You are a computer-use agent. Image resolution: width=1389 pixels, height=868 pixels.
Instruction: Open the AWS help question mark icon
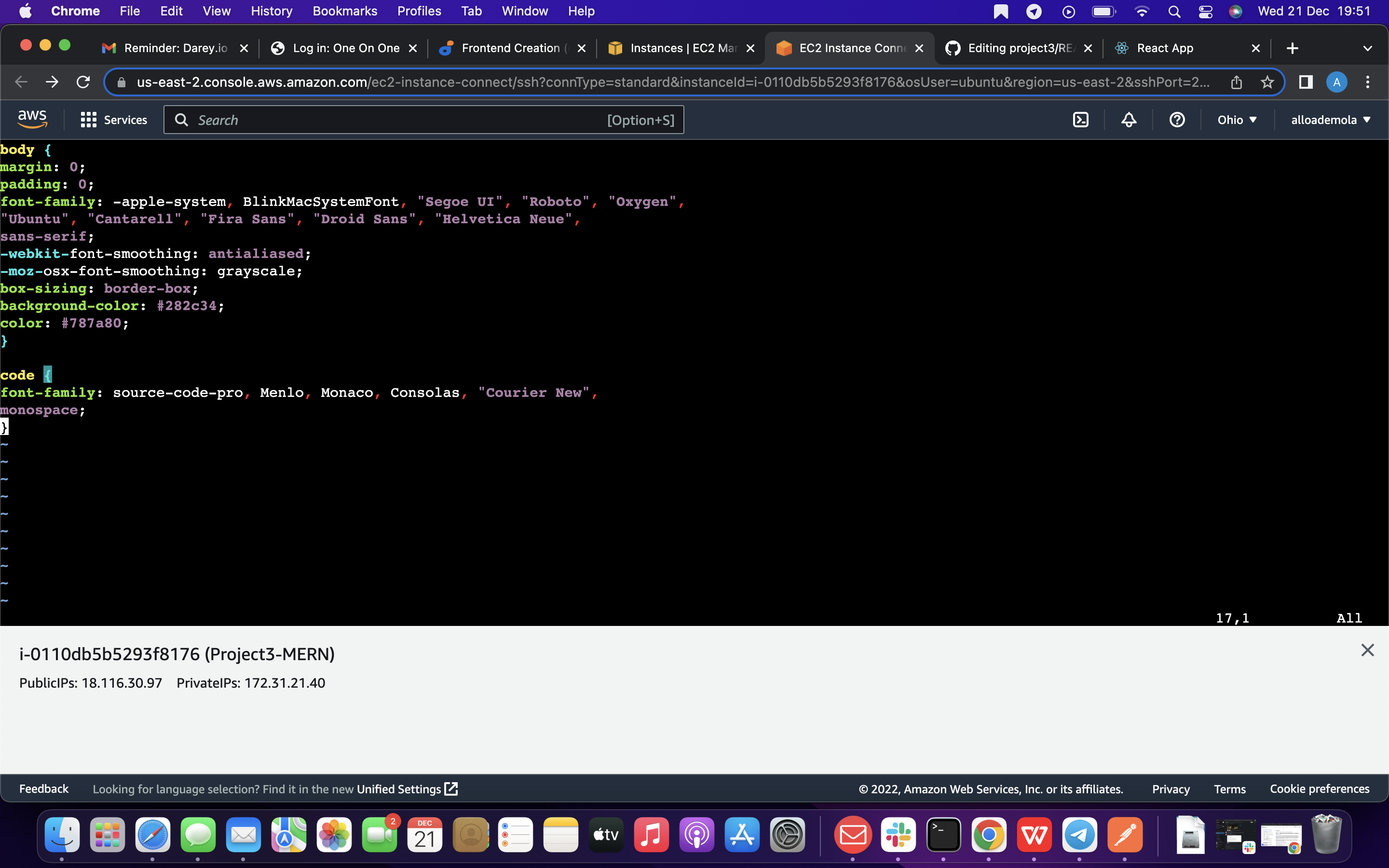[1177, 120]
